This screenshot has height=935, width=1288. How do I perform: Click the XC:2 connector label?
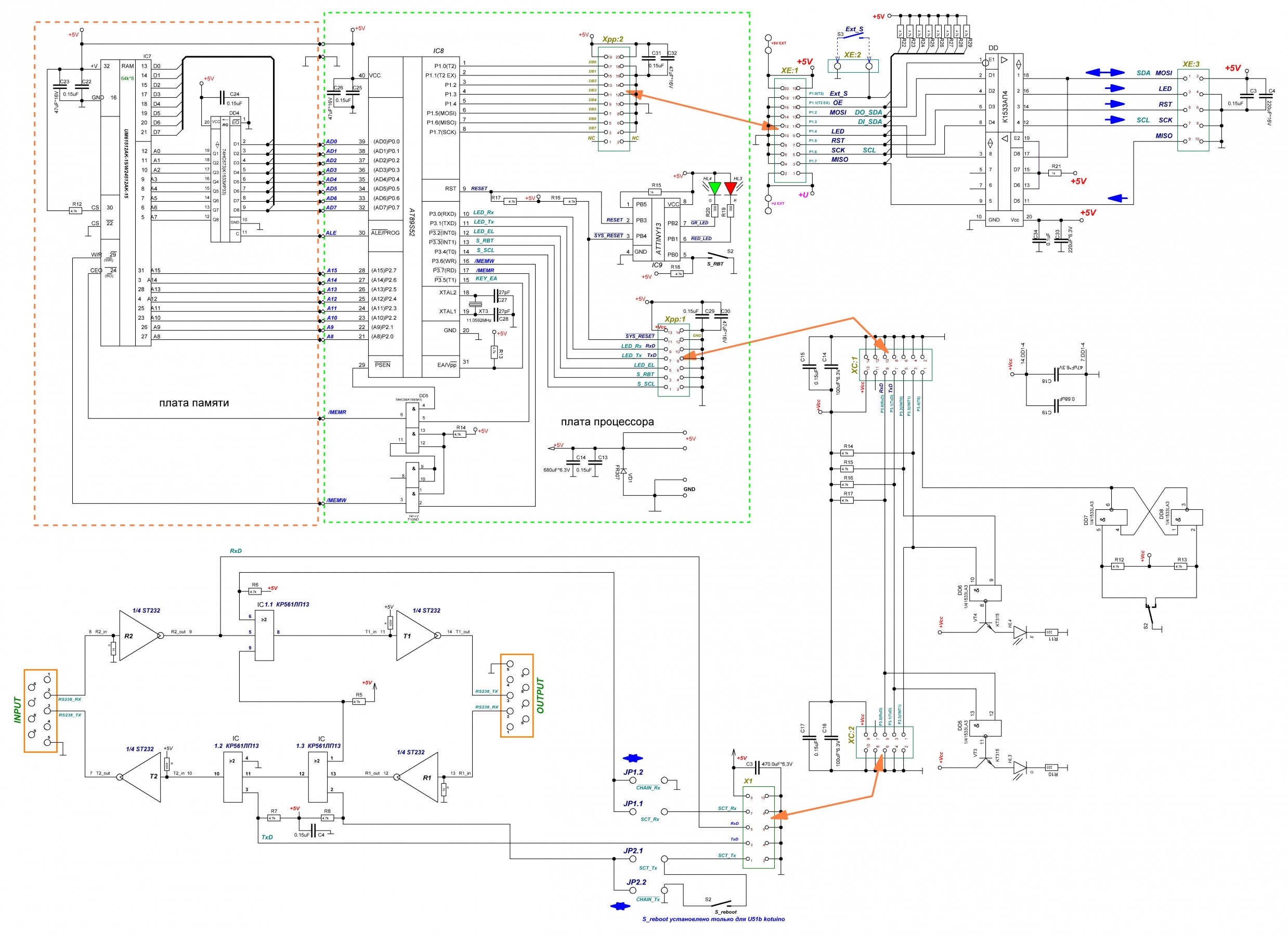click(x=851, y=734)
